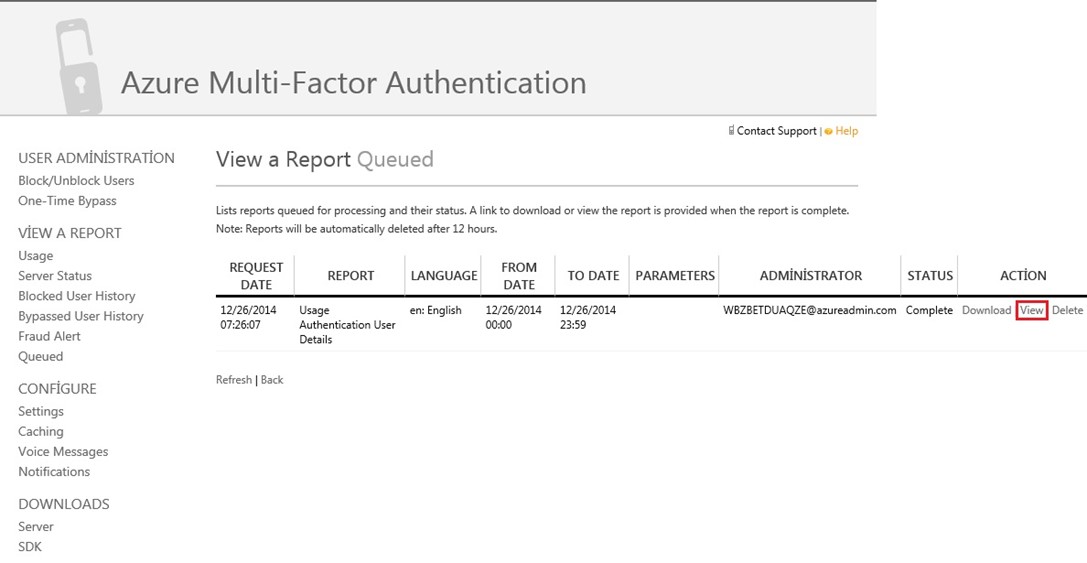Open One-Time Bypass page
Screen dimensions: 1087x563
pos(67,200)
